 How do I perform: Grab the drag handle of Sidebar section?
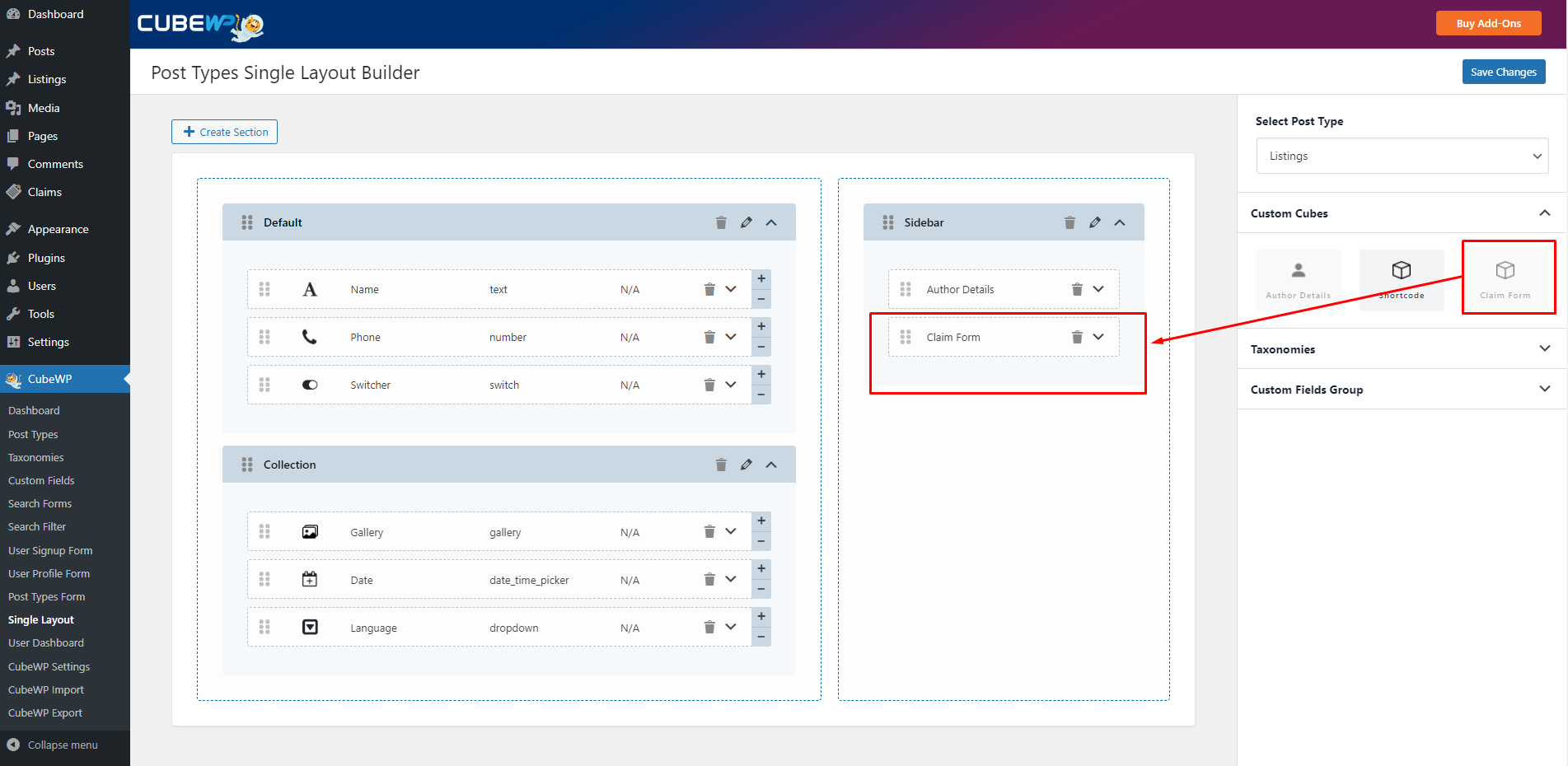click(888, 222)
